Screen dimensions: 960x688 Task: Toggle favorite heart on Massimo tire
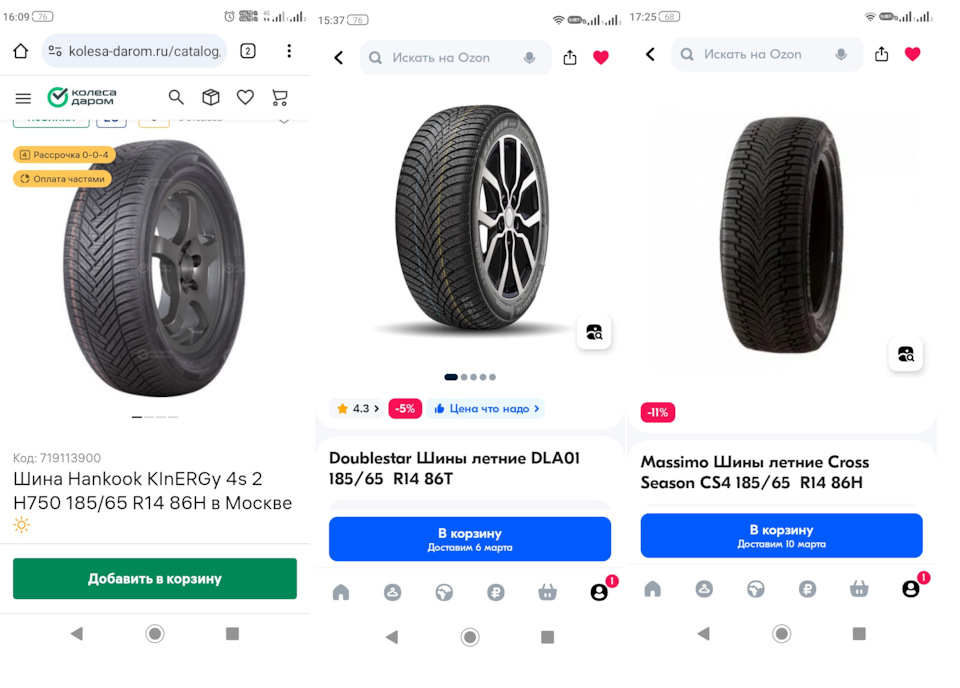[912, 54]
